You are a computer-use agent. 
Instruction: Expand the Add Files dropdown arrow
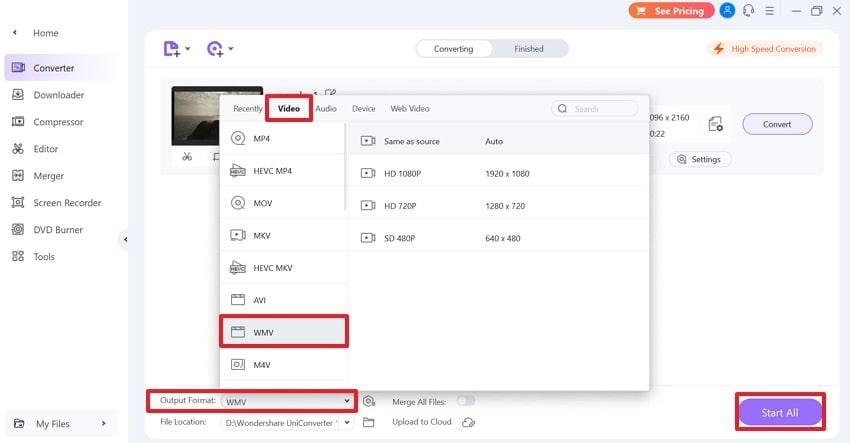click(x=188, y=49)
